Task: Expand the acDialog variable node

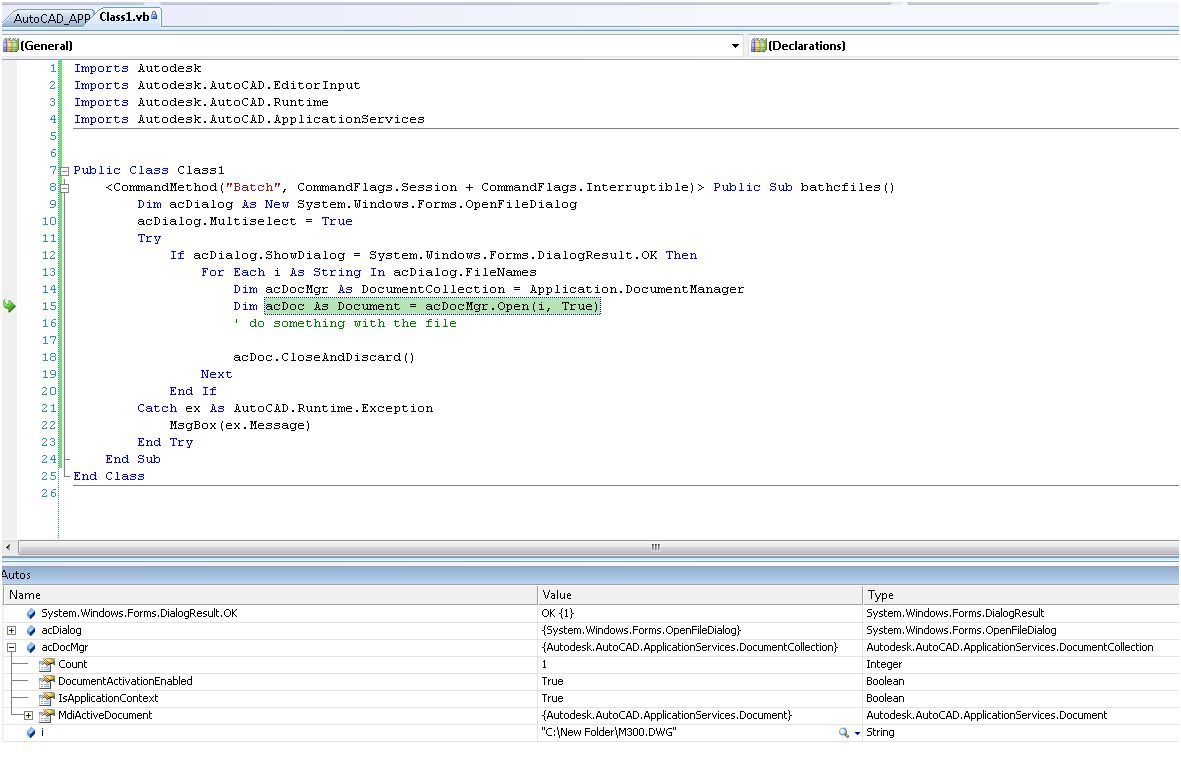Action: [11, 631]
